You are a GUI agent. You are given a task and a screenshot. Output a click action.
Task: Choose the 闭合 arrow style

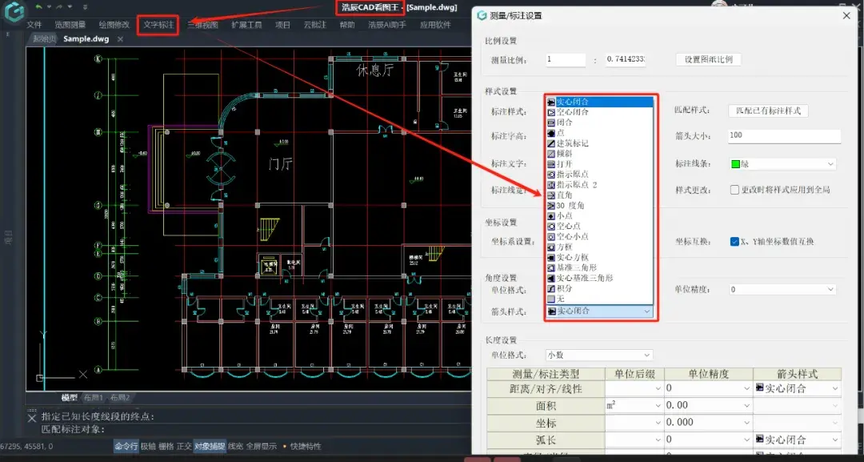600,122
